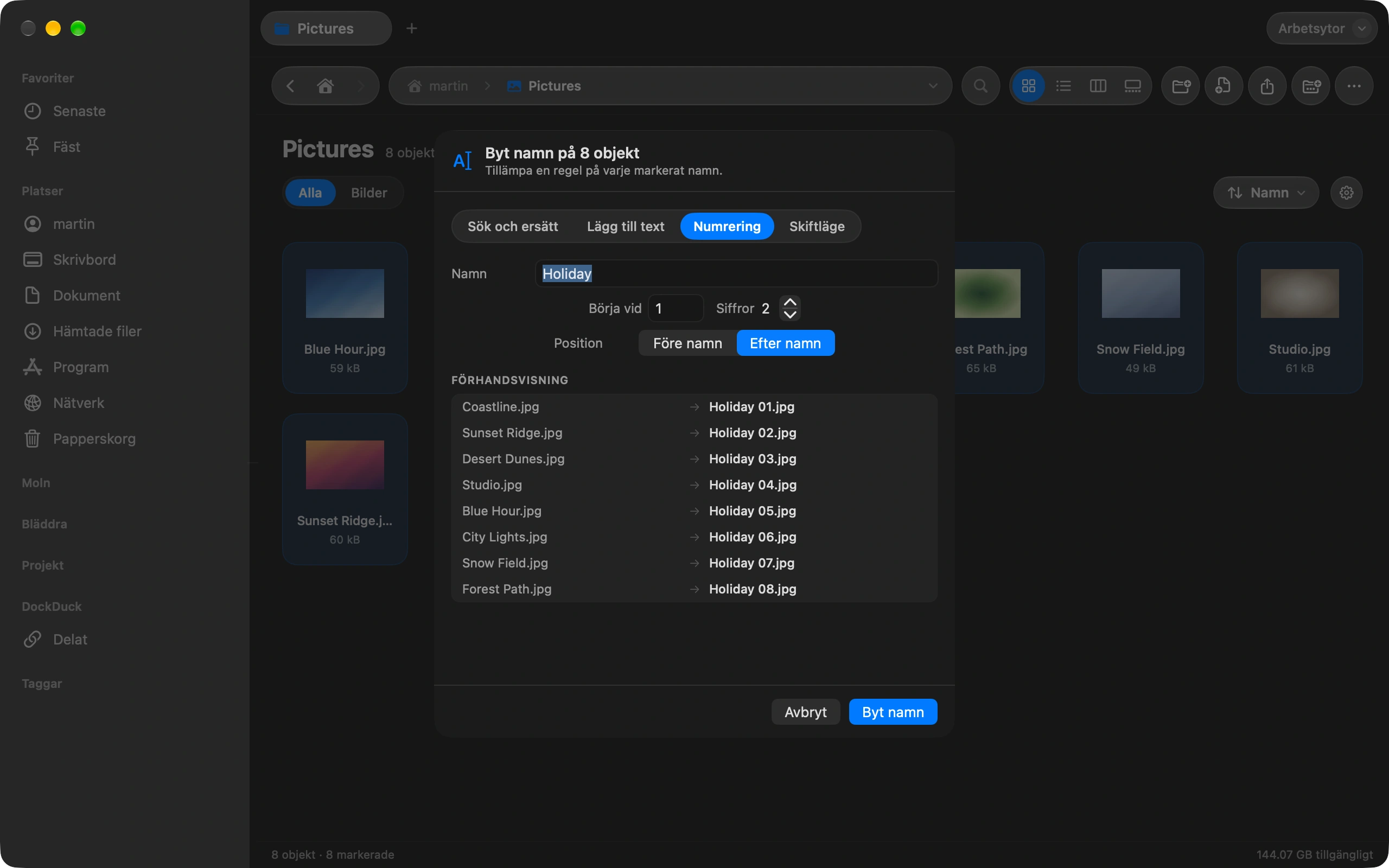The width and height of the screenshot is (1389, 868).
Task: Go to home folder icon in toolbar
Action: point(326,86)
